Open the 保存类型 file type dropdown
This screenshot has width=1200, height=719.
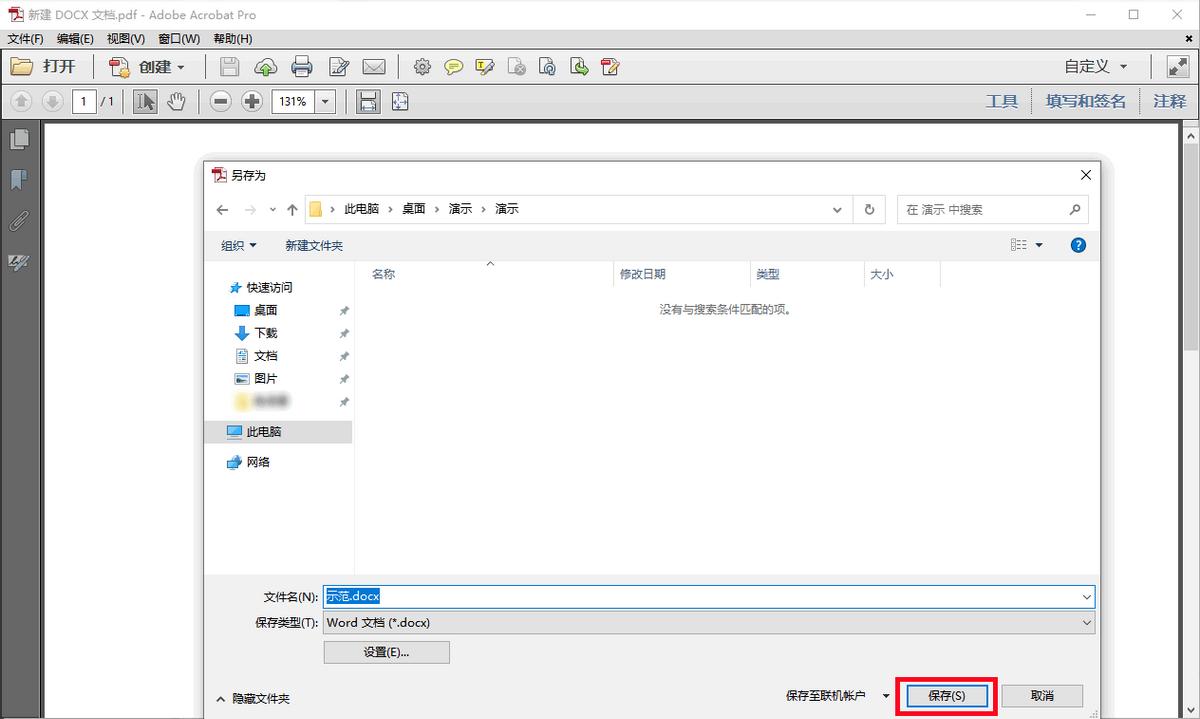pyautogui.click(x=1086, y=622)
